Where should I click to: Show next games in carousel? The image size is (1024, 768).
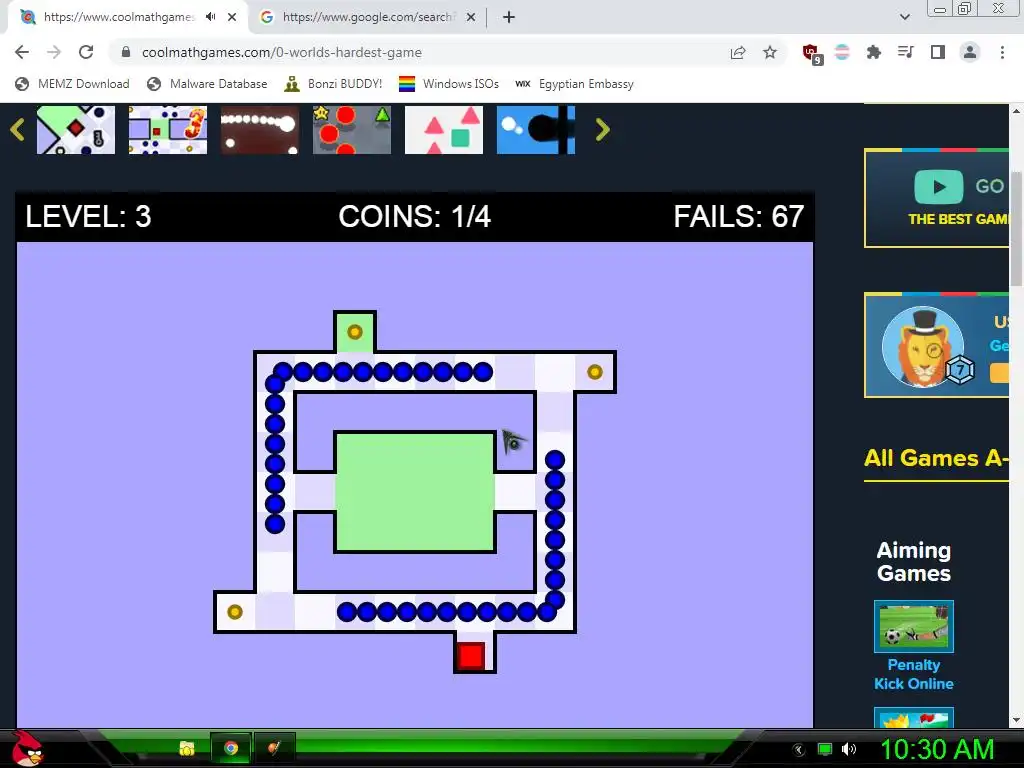(x=602, y=129)
